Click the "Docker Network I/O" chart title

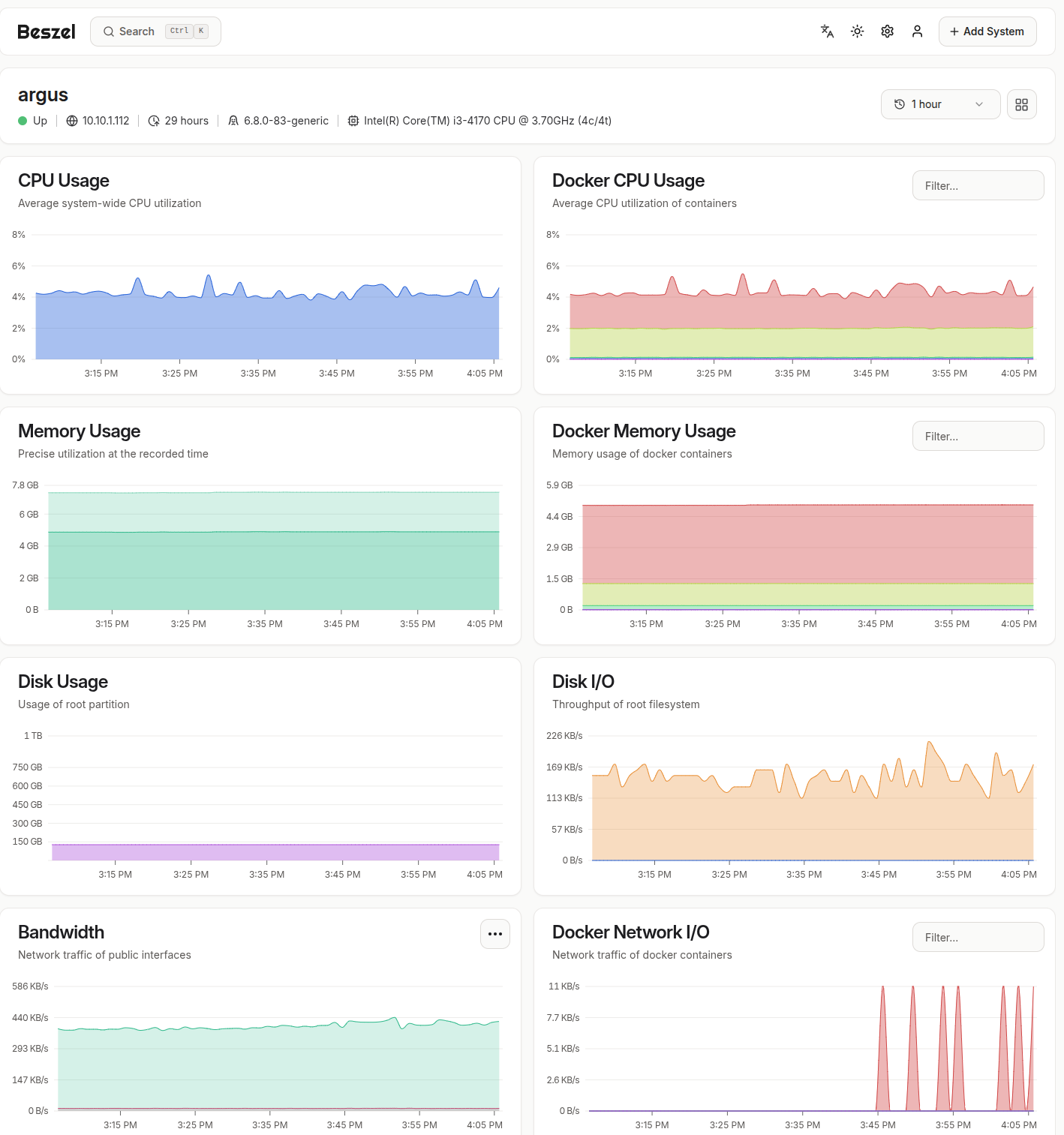point(630,932)
